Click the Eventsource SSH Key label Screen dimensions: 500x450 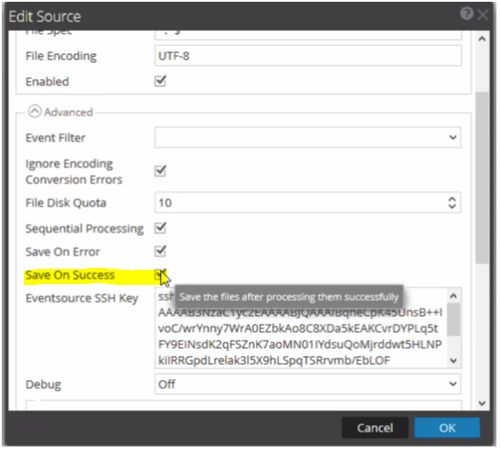click(82, 298)
